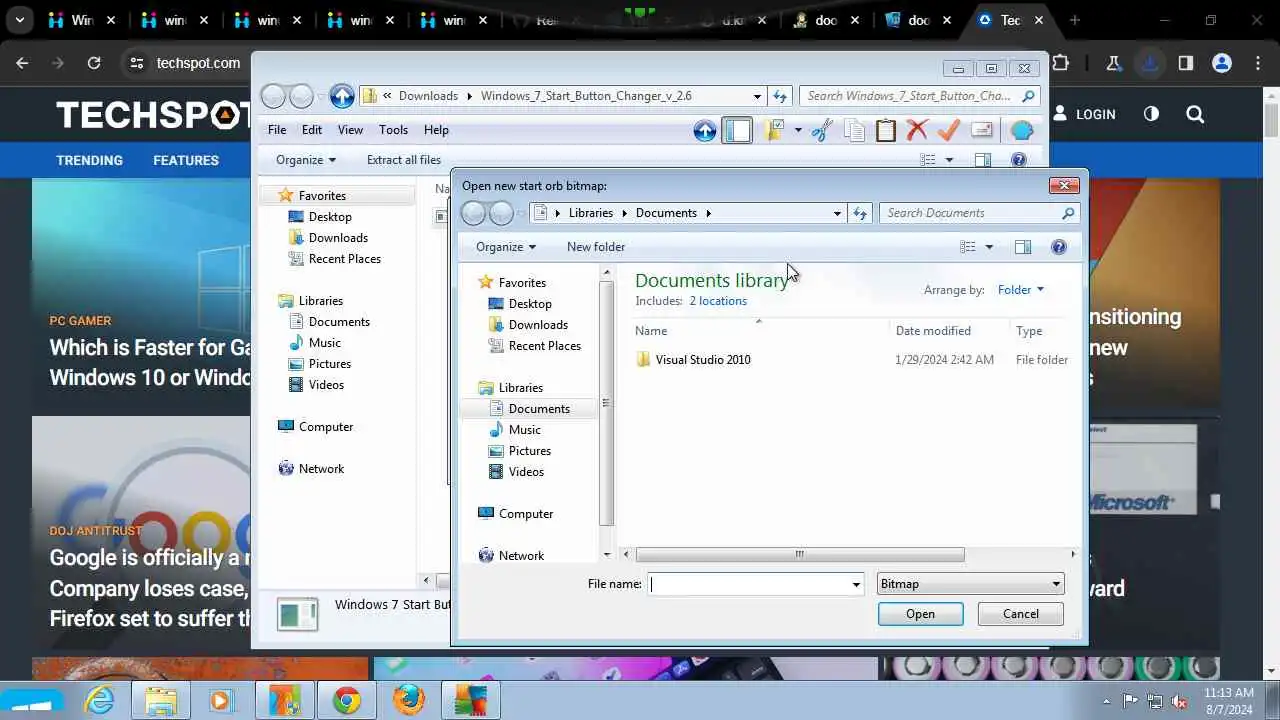Open Bitmap file type dropdown
Image resolution: width=1280 pixels, height=720 pixels.
[970, 584]
